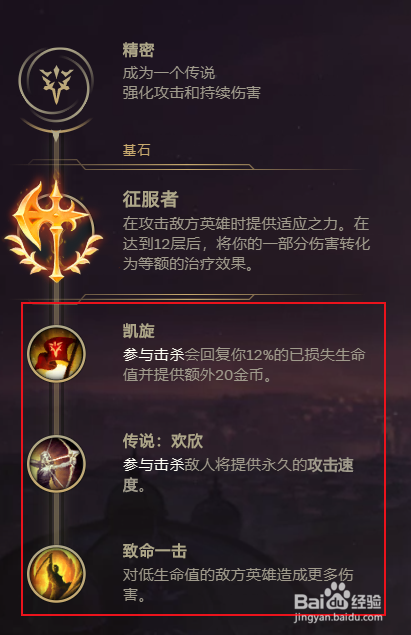This screenshot has width=411, height=635.
Task: Select the 致命一击 rune name text
Action: 155,551
